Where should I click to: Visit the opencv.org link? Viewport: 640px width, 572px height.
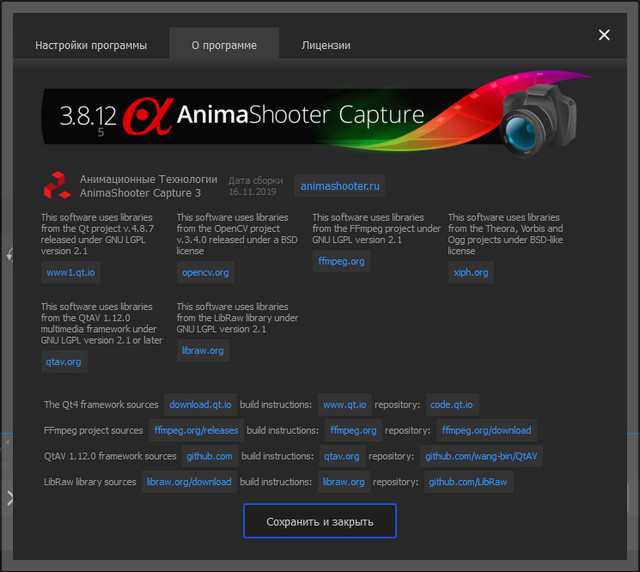click(x=205, y=272)
